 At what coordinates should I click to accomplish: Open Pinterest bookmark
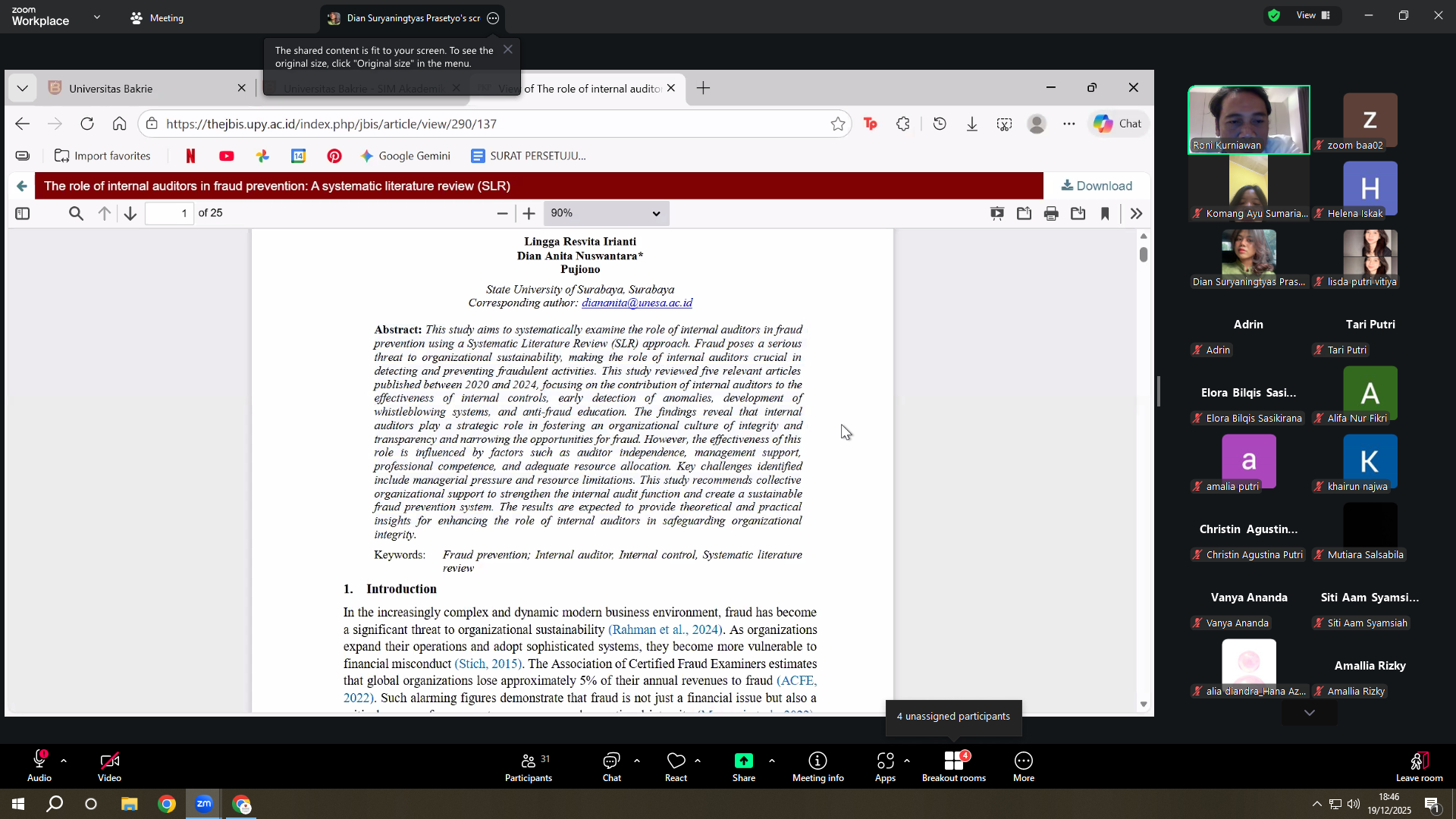pyautogui.click(x=334, y=155)
